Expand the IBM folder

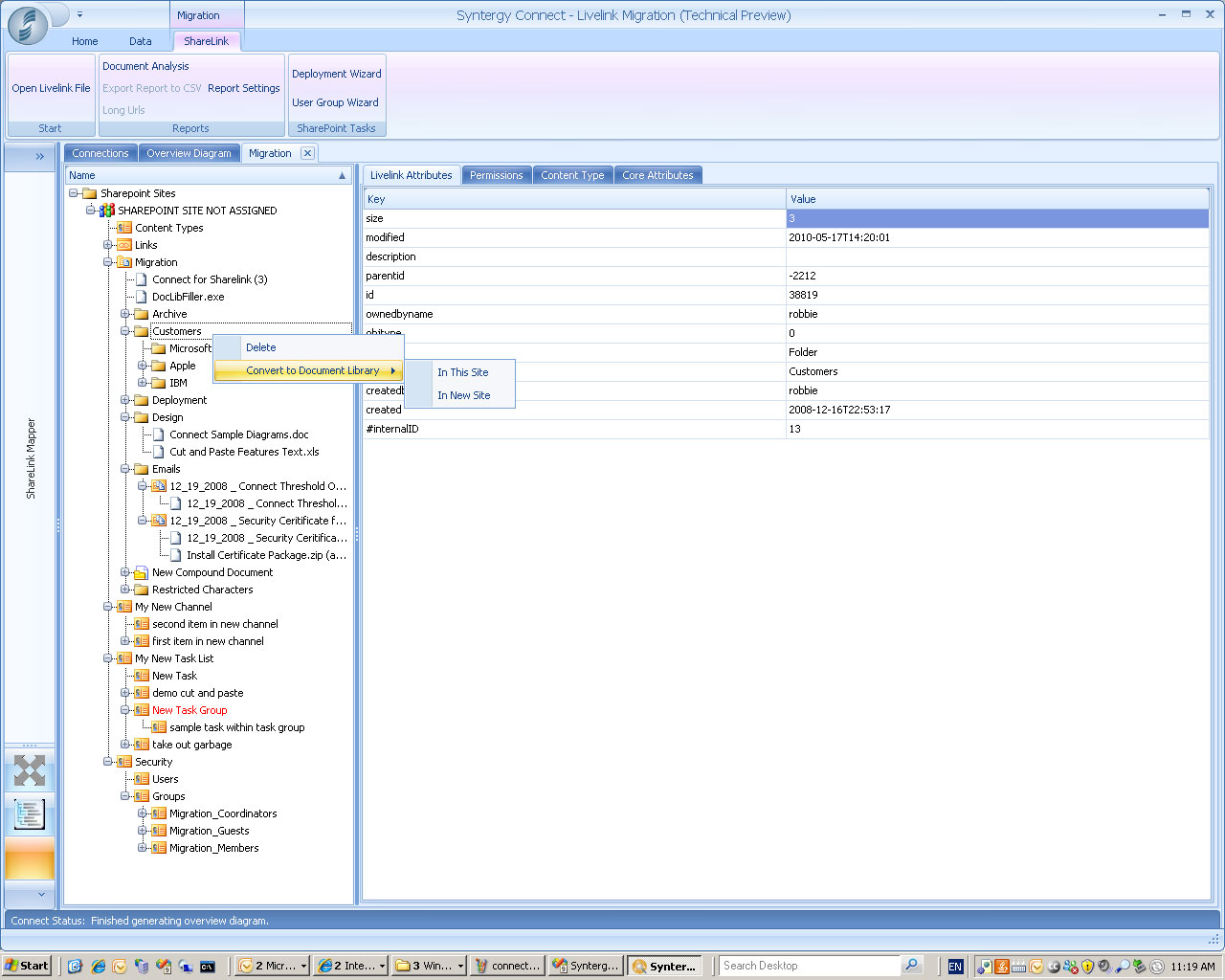pyautogui.click(x=143, y=383)
